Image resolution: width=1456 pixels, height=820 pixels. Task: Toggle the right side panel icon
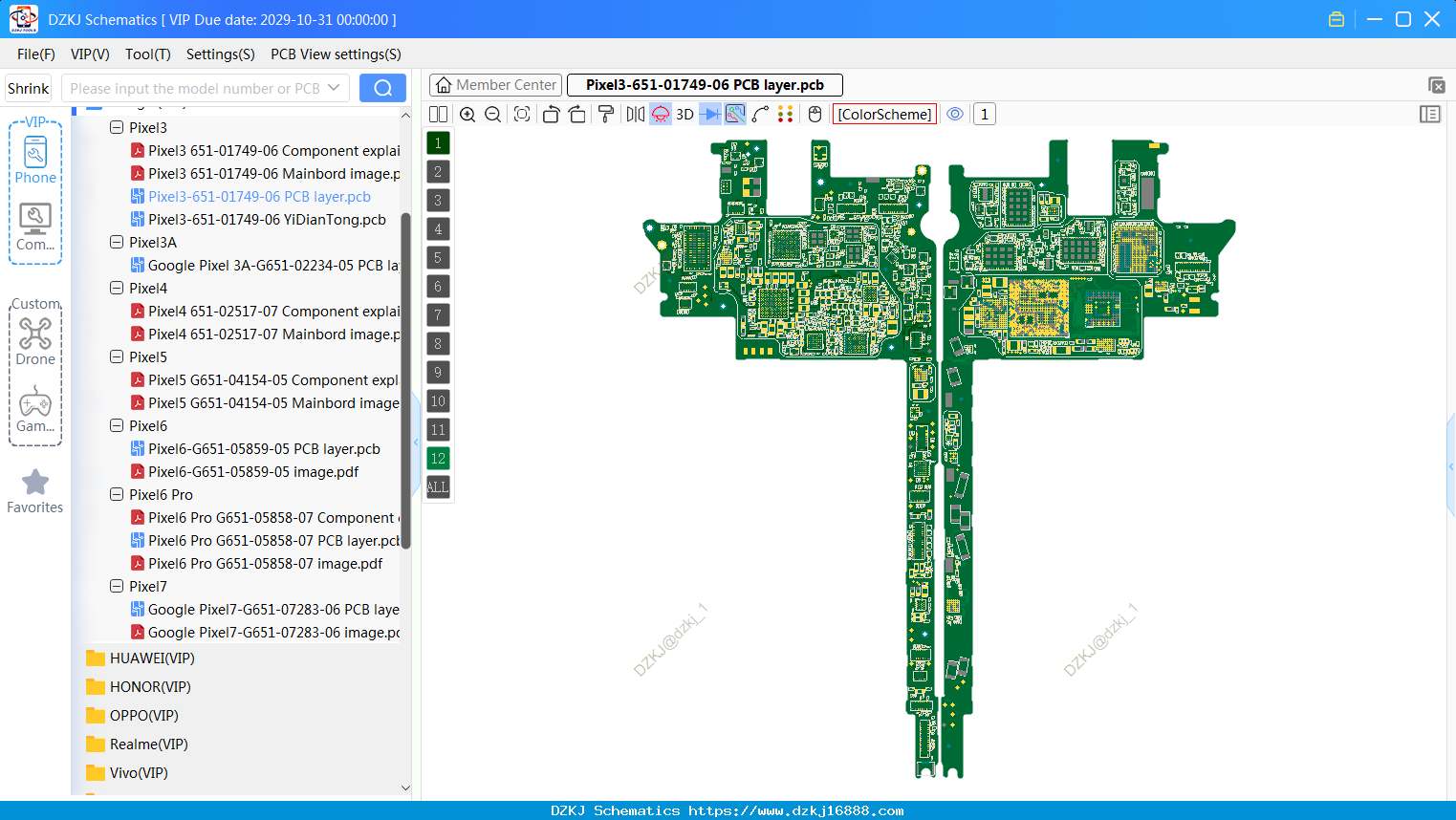pos(1430,115)
